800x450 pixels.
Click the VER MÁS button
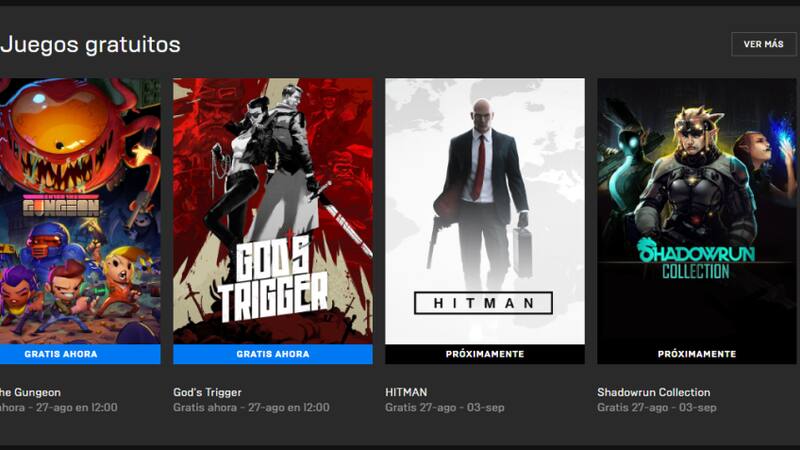[x=763, y=44]
